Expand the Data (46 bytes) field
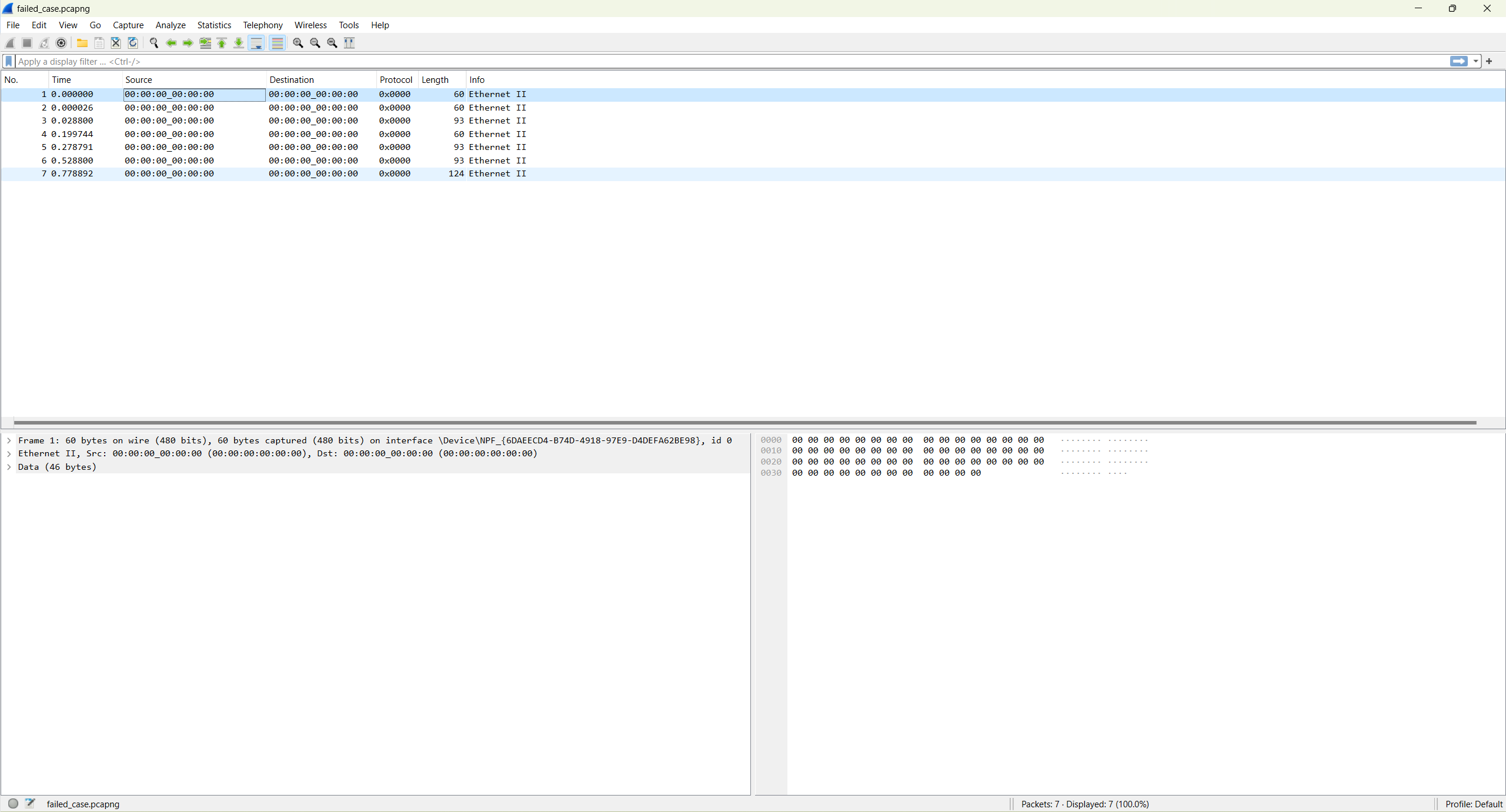1506x812 pixels. coord(9,467)
